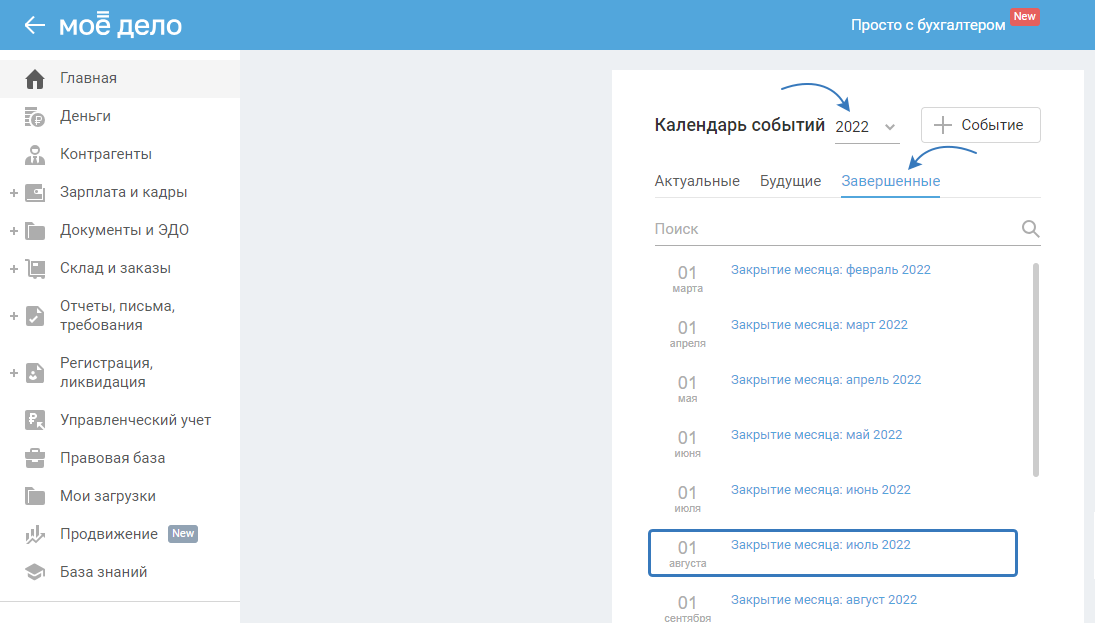The width and height of the screenshot is (1095, 623).
Task: Open Закрытие месяца: февраль 2022
Action: (x=830, y=270)
